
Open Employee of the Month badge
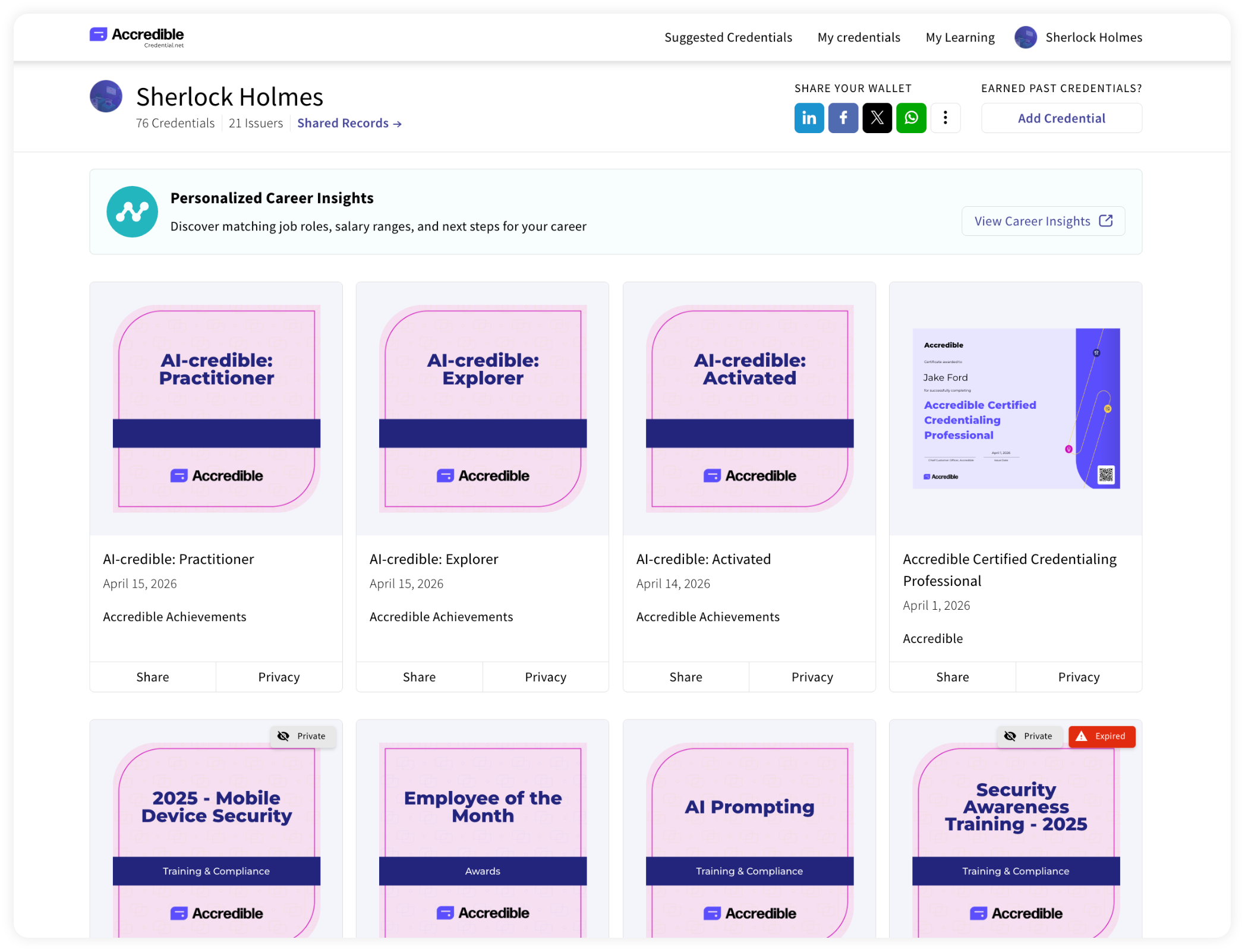point(483,840)
